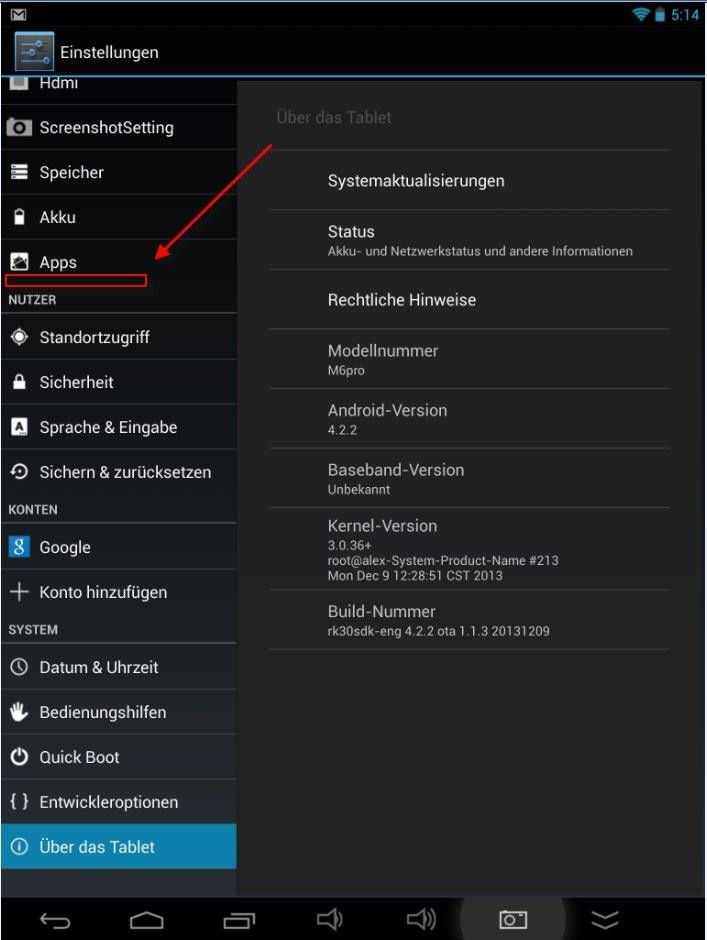
Task: Open Quick Boot entry
Action: 119,757
